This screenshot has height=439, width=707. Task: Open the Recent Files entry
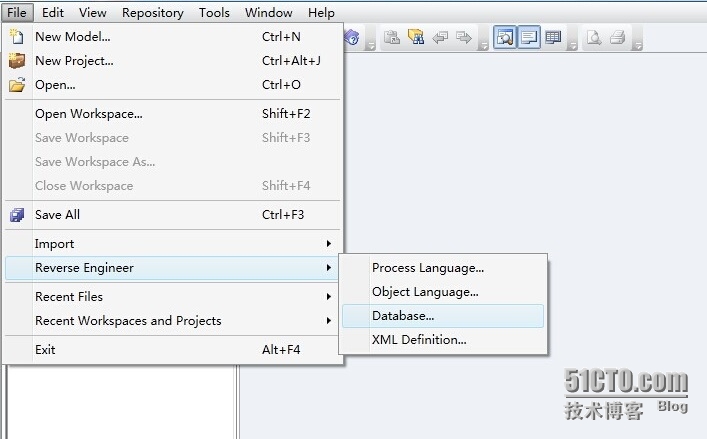click(172, 297)
